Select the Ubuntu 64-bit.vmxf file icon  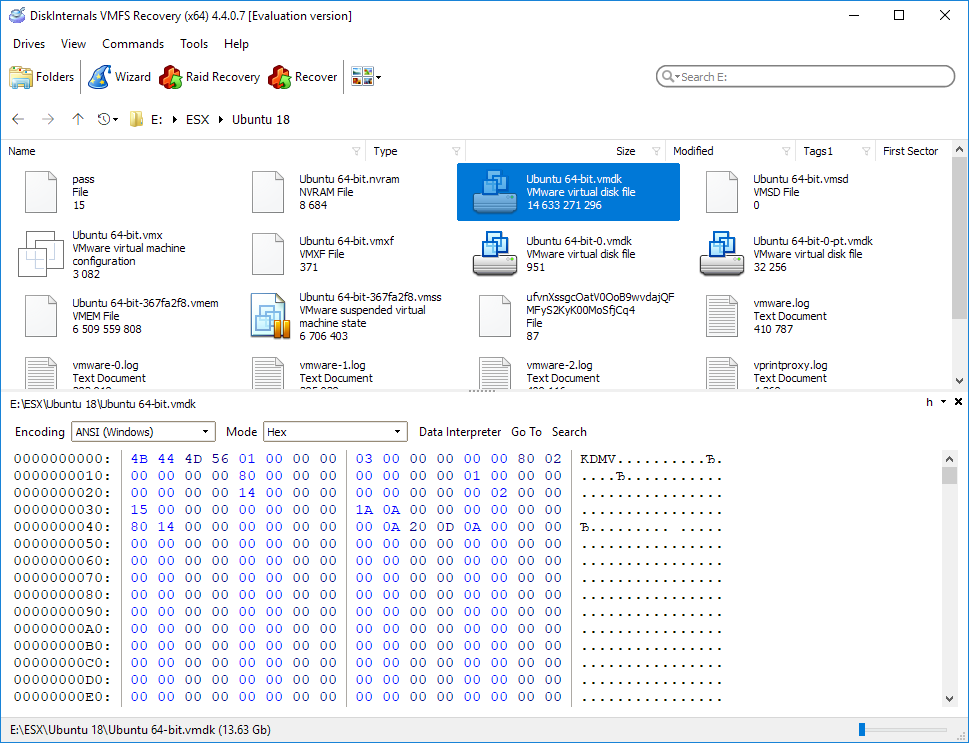click(x=268, y=254)
